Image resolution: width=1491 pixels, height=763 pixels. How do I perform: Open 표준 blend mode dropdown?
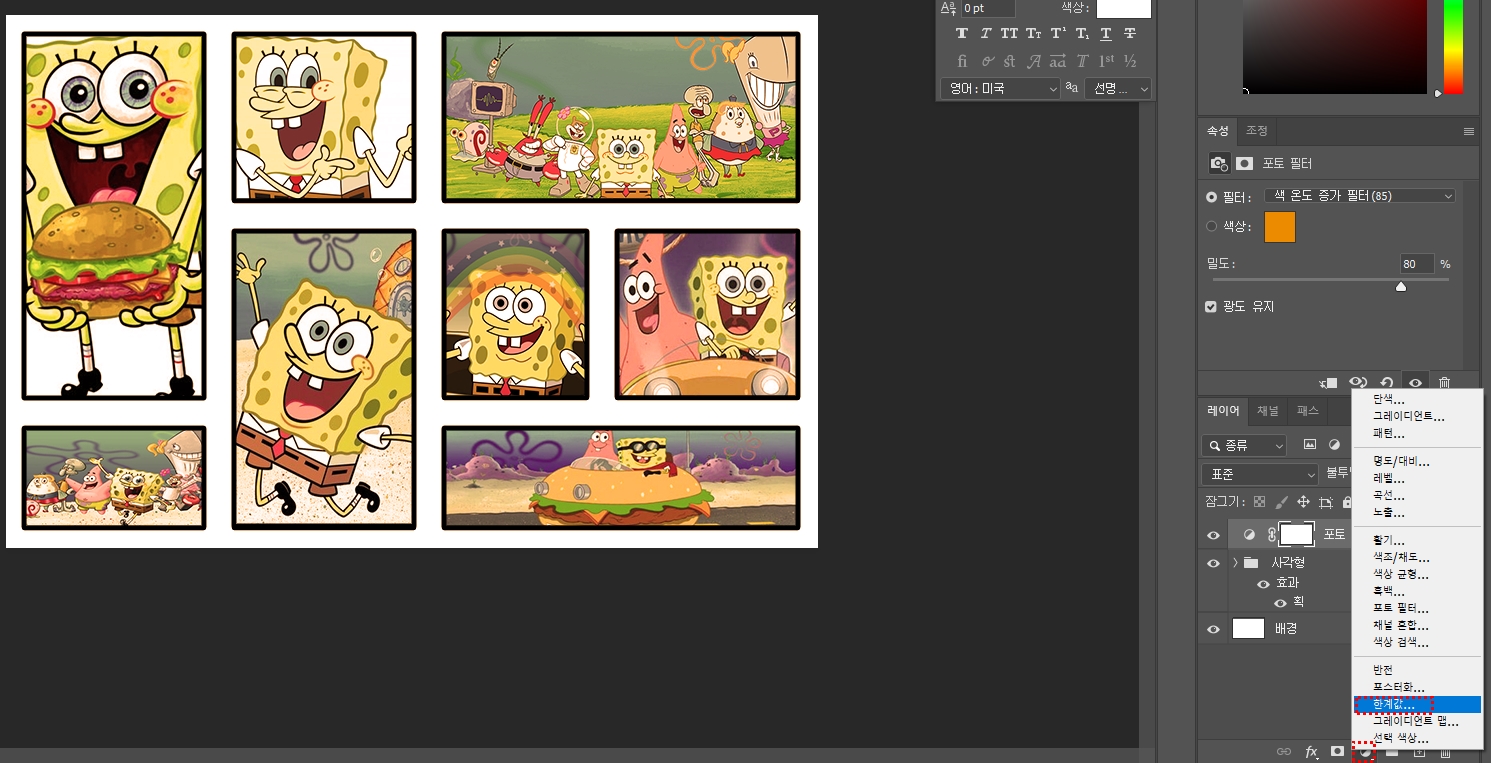[1260, 473]
